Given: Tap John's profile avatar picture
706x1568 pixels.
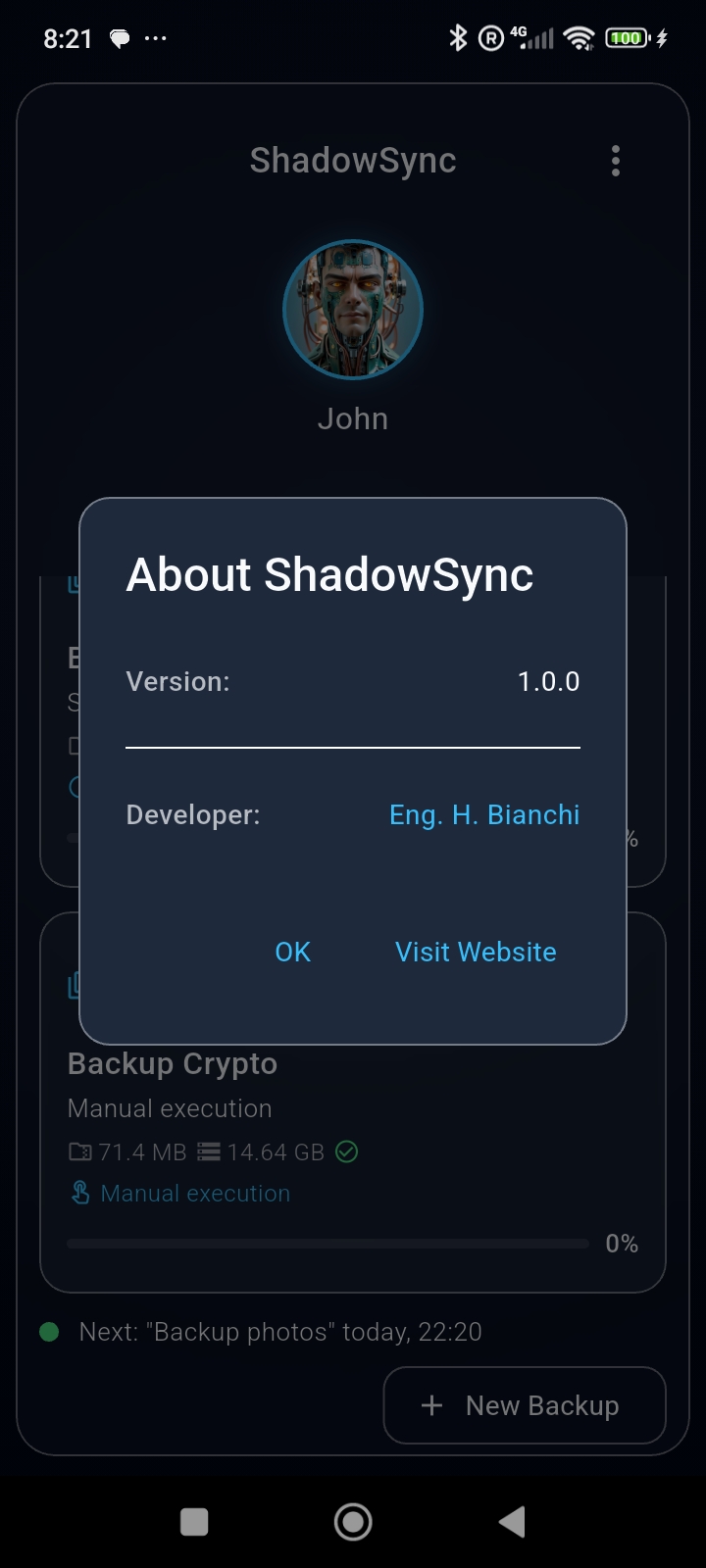Looking at the screenshot, I should [x=353, y=310].
